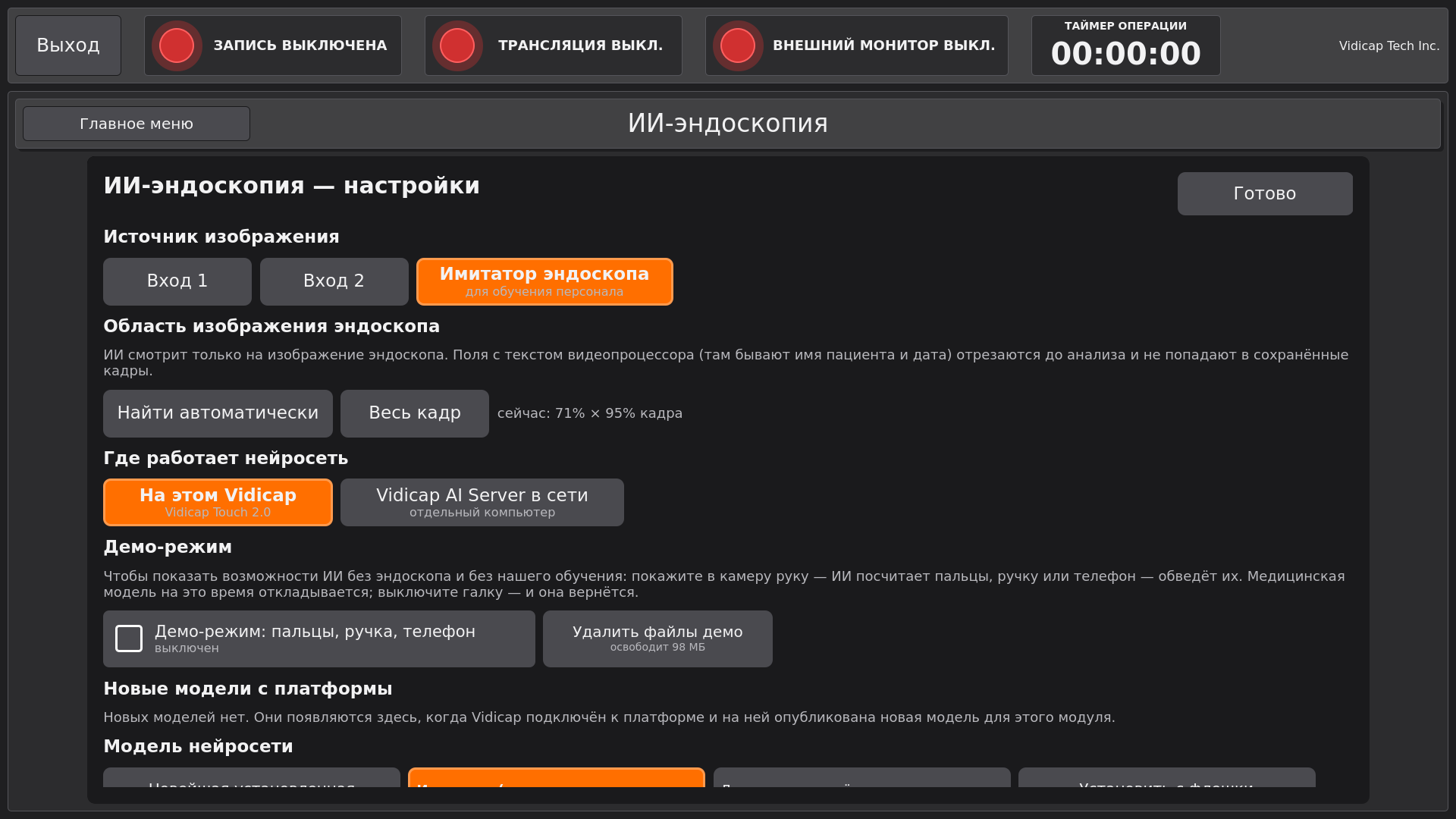This screenshot has width=1456, height=819.
Task: Click the «Новые модели с платформы» heading
Action: [x=248, y=689]
